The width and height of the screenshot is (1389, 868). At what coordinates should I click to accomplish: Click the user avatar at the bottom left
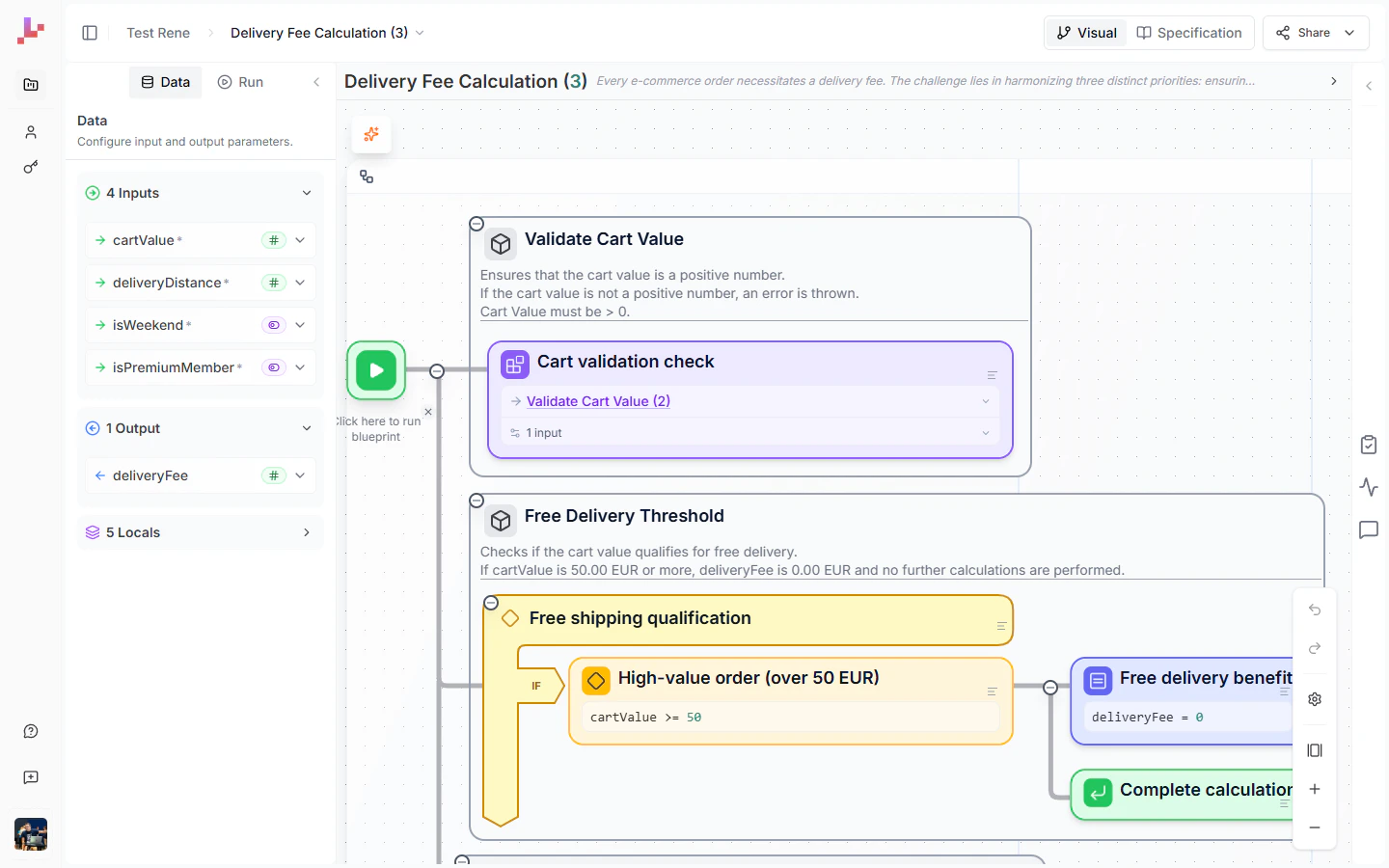pyautogui.click(x=30, y=834)
